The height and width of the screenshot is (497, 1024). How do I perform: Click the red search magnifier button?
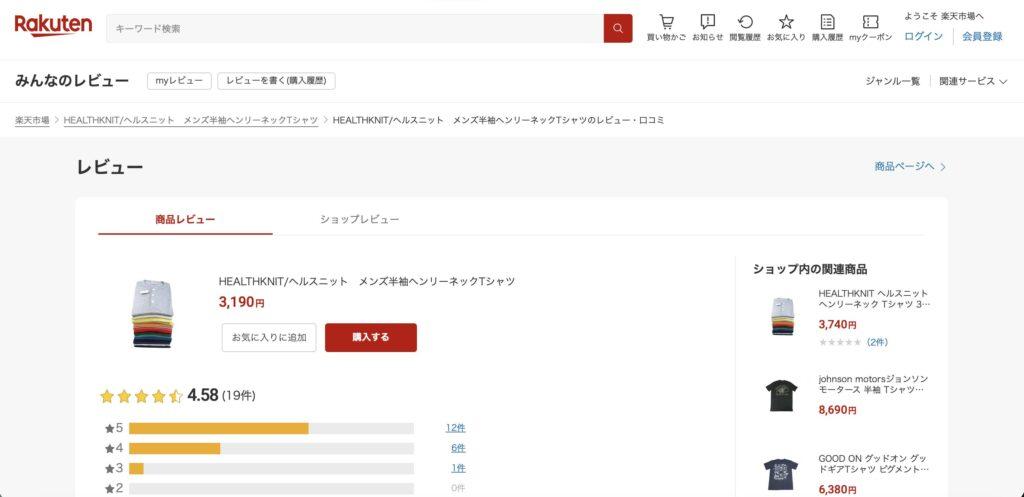pos(618,28)
